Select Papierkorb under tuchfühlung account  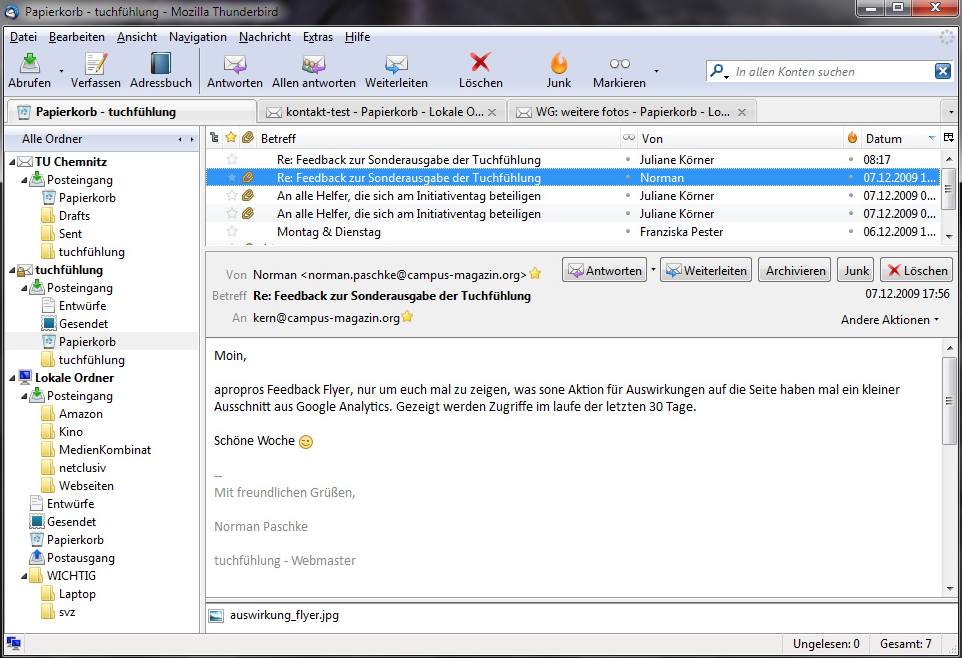coord(87,342)
